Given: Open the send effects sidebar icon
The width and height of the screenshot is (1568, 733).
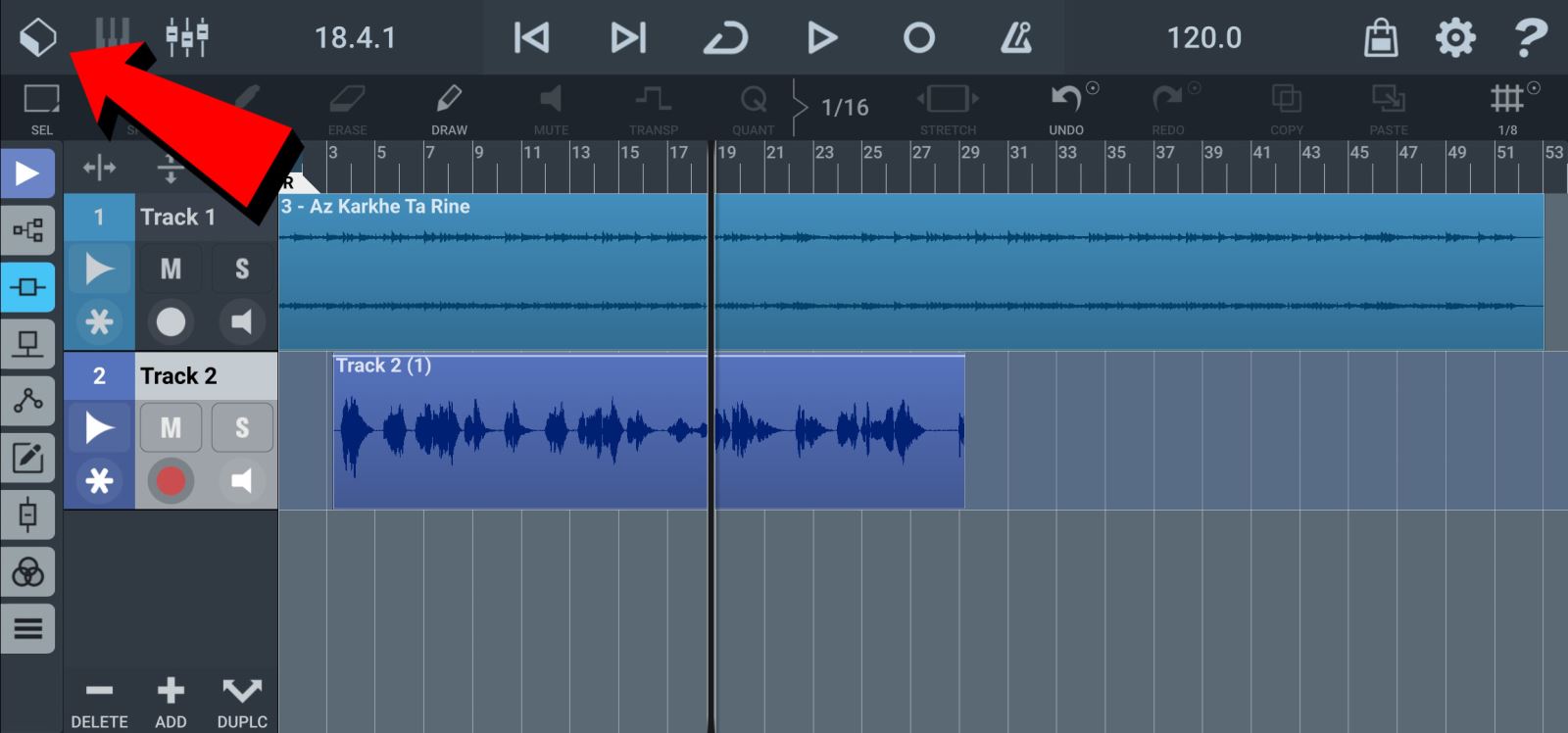Looking at the screenshot, I should 27,344.
